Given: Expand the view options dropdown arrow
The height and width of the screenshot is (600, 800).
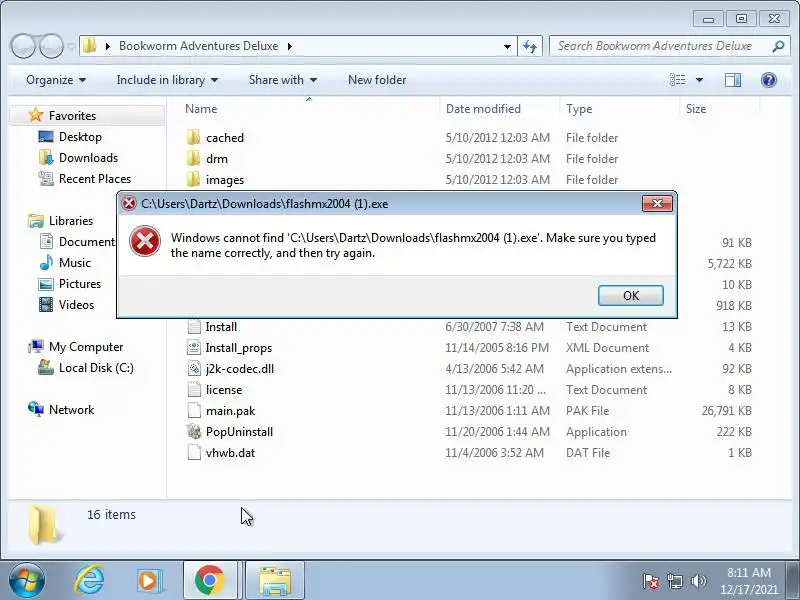Looking at the screenshot, I should coord(699,80).
